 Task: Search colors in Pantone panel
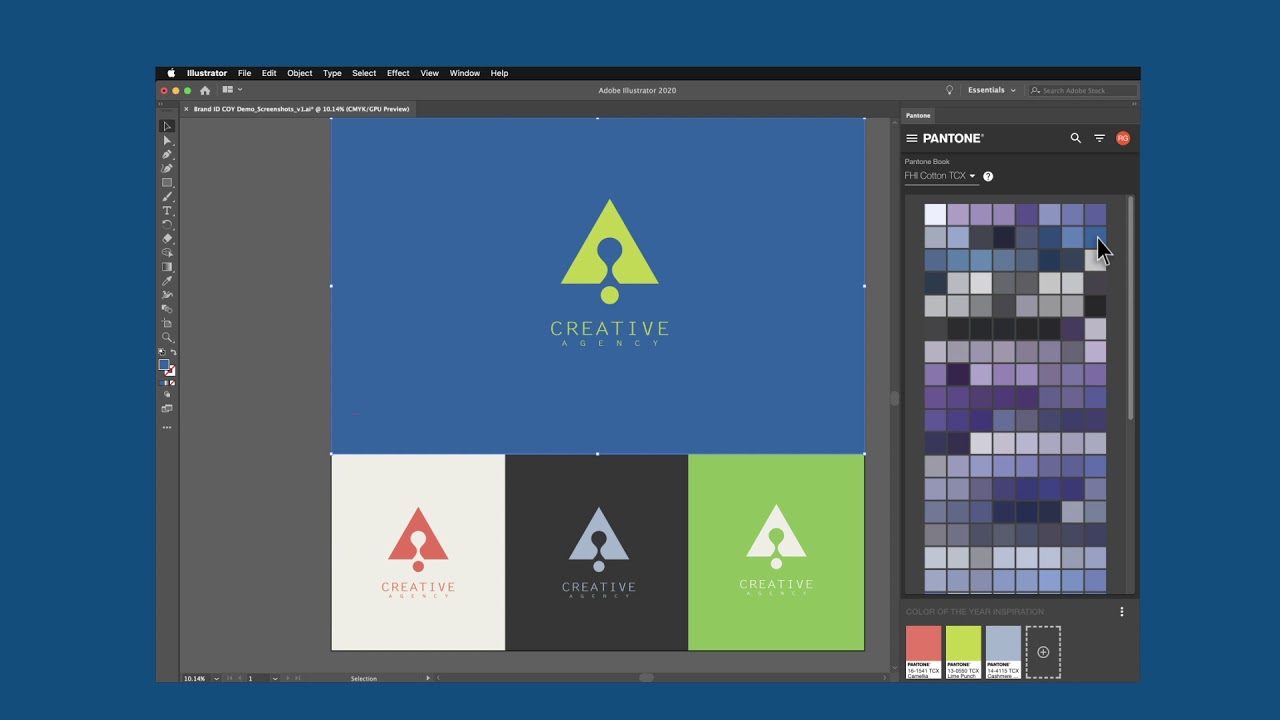pos(1076,138)
